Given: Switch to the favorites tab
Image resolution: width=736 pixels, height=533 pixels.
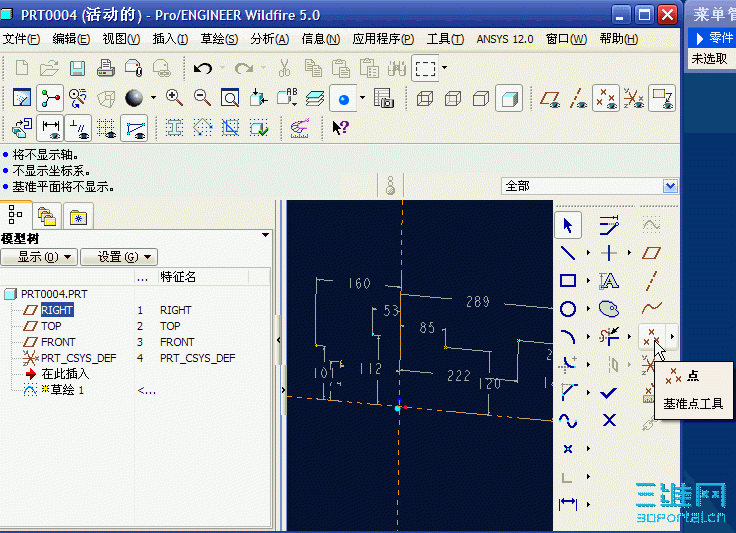Looking at the screenshot, I should point(78,217).
